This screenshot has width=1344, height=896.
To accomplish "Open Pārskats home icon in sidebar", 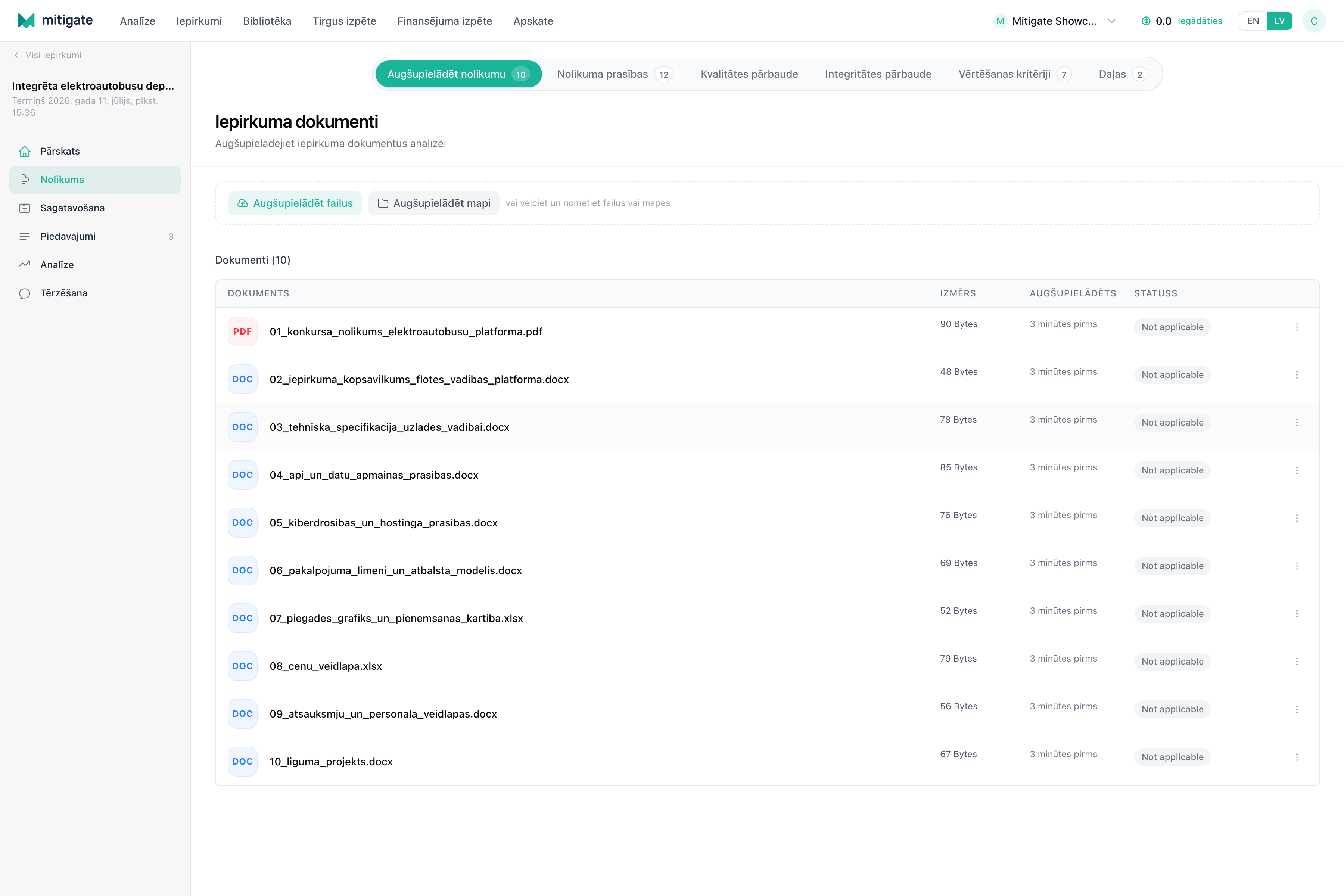I will click(x=25, y=152).
